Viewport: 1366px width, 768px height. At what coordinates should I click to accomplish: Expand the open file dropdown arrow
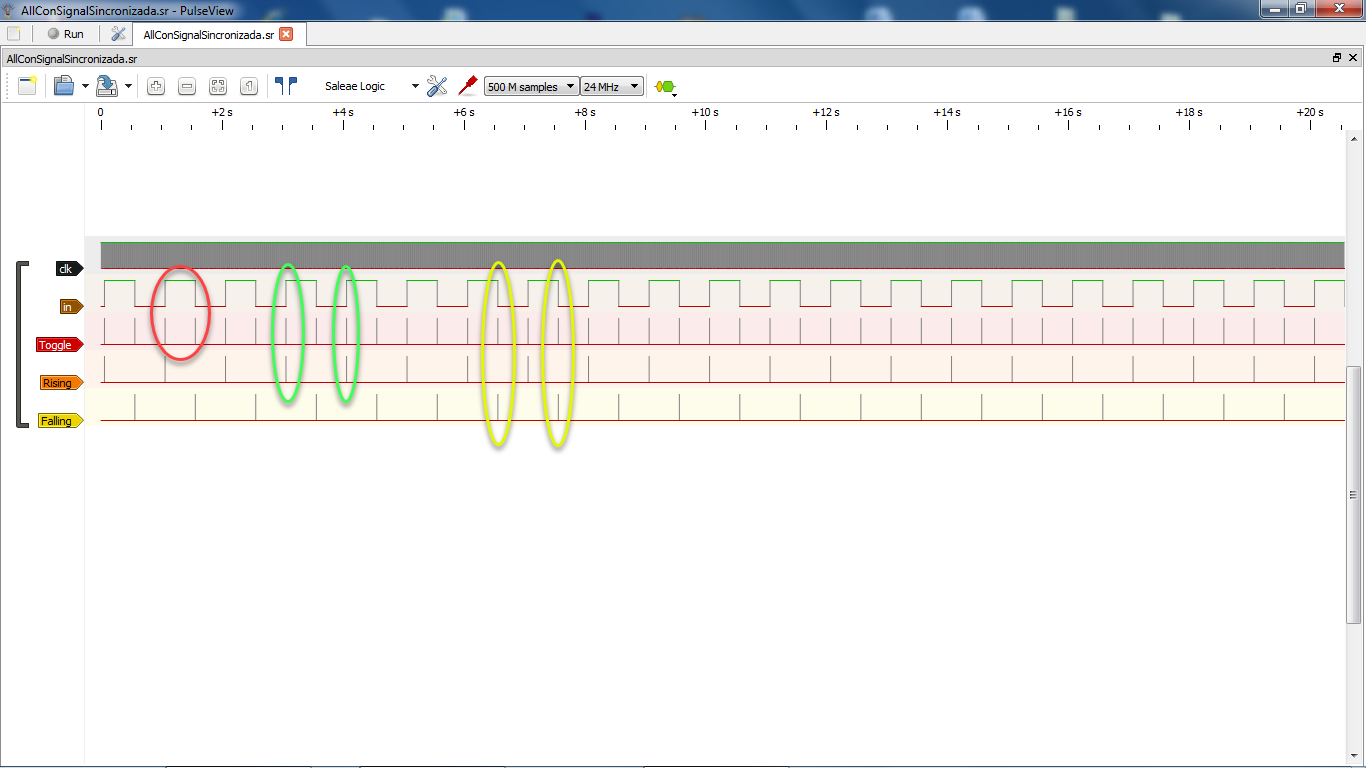coord(86,87)
